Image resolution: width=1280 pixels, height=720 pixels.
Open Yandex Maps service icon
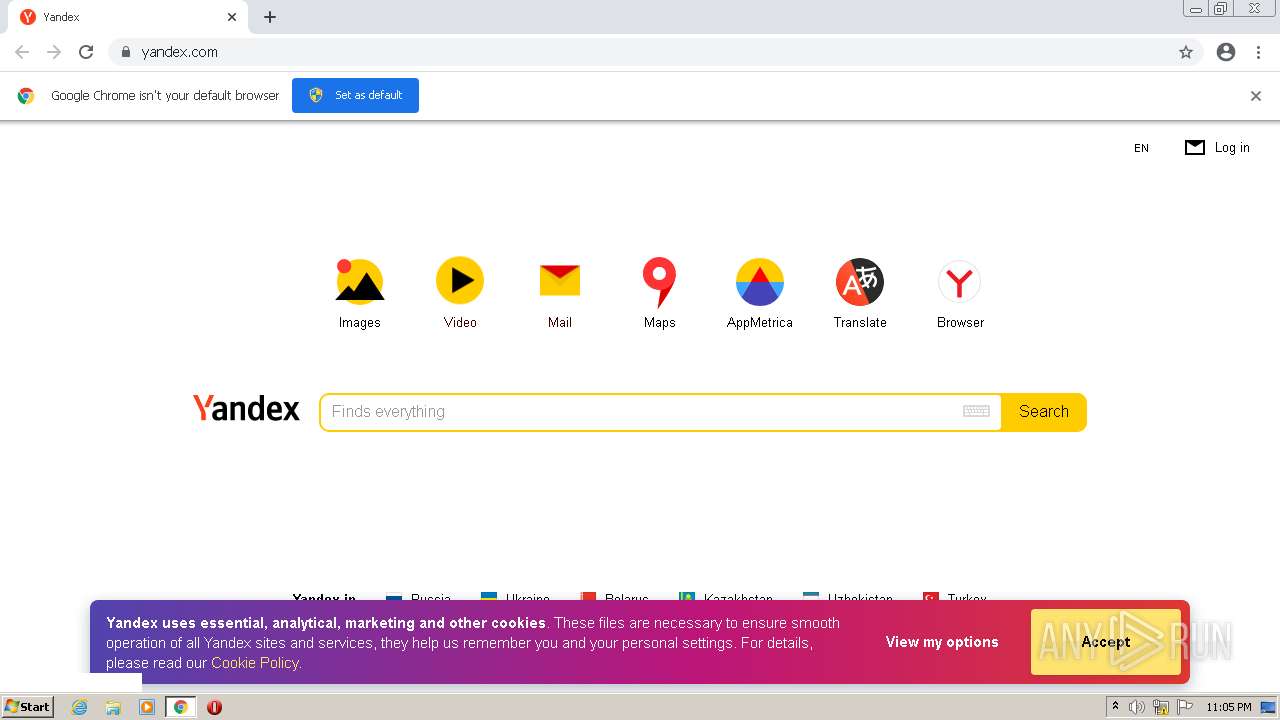[660, 282]
